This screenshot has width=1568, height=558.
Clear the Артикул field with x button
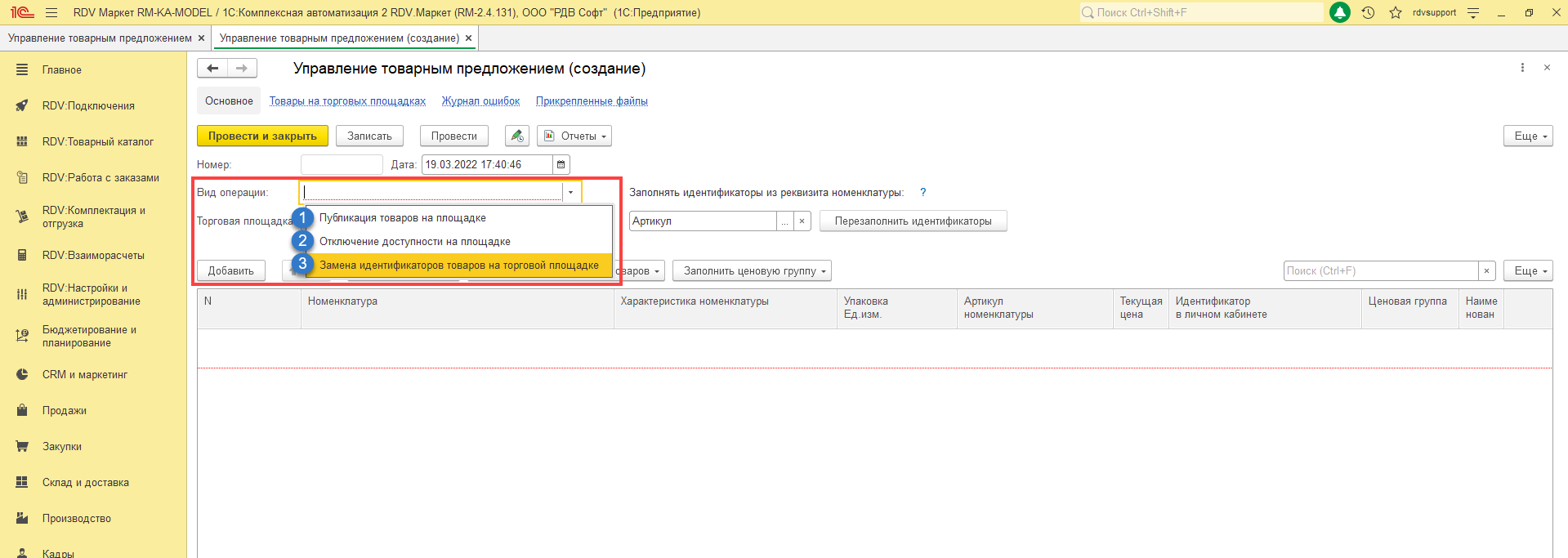[802, 221]
